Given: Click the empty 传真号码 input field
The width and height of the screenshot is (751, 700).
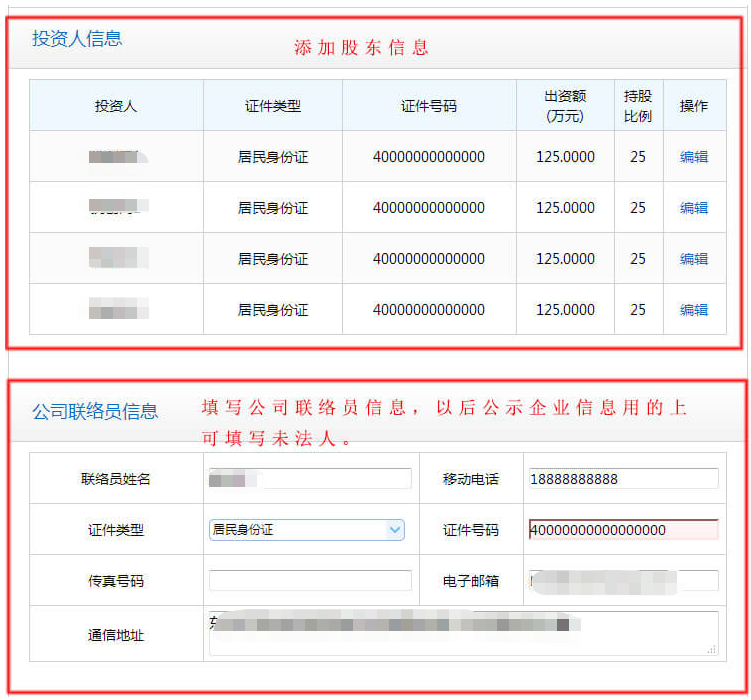Looking at the screenshot, I should (310, 581).
